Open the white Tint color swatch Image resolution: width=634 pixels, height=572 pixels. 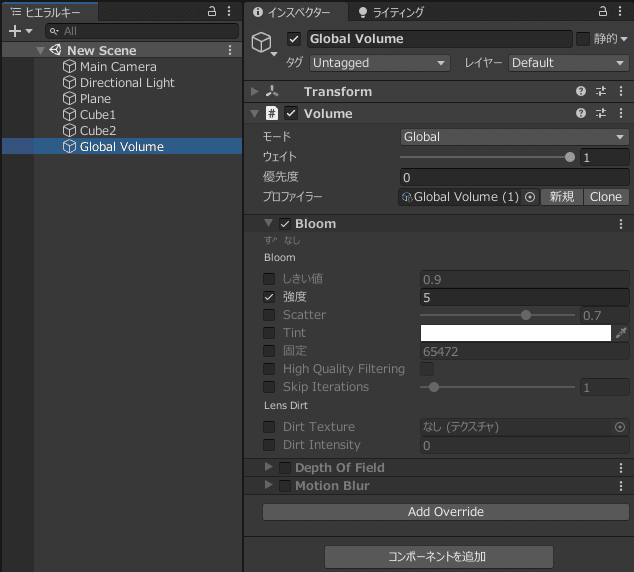pyautogui.click(x=516, y=333)
